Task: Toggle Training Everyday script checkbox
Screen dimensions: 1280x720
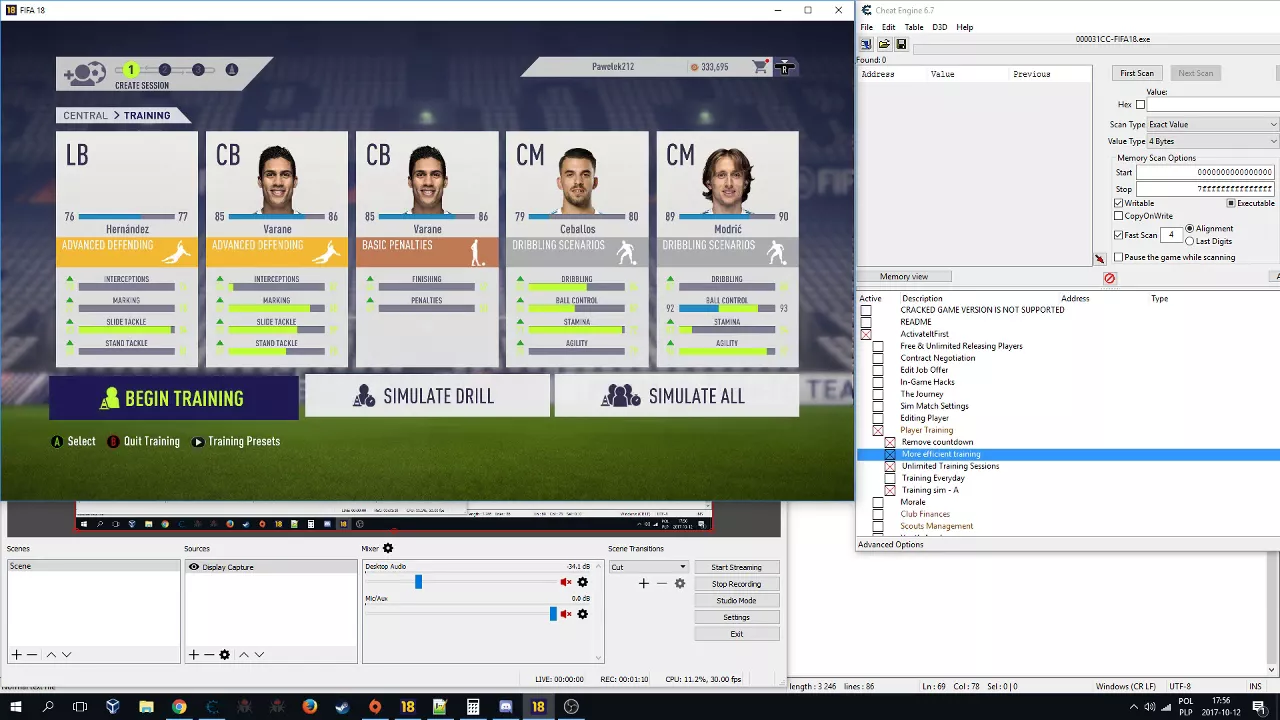Action: point(890,478)
